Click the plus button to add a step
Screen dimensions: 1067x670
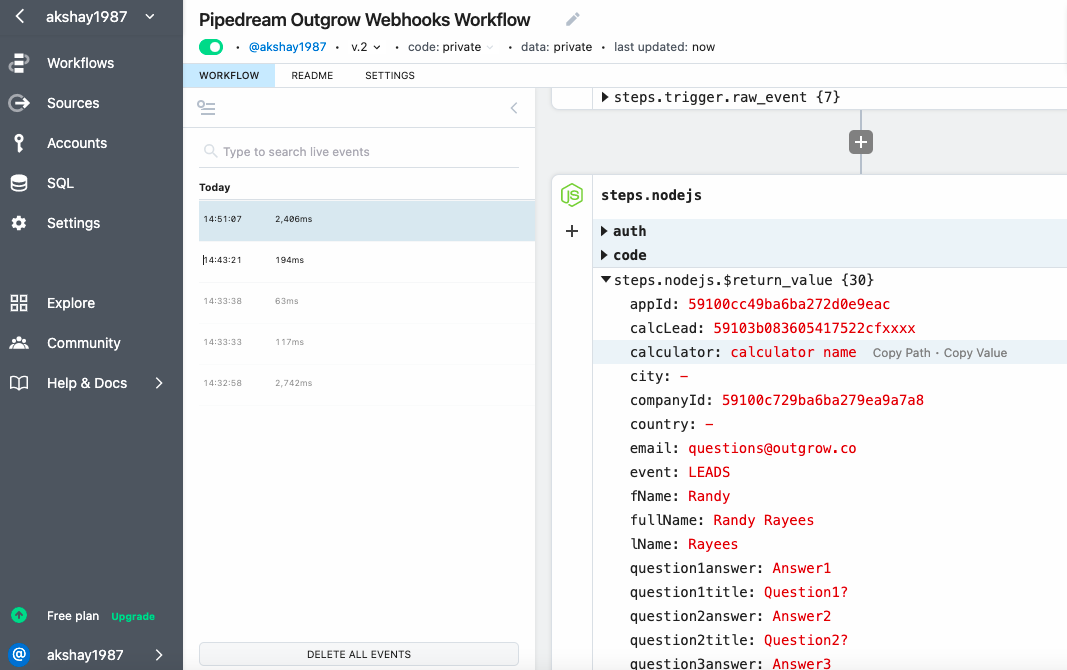(861, 142)
